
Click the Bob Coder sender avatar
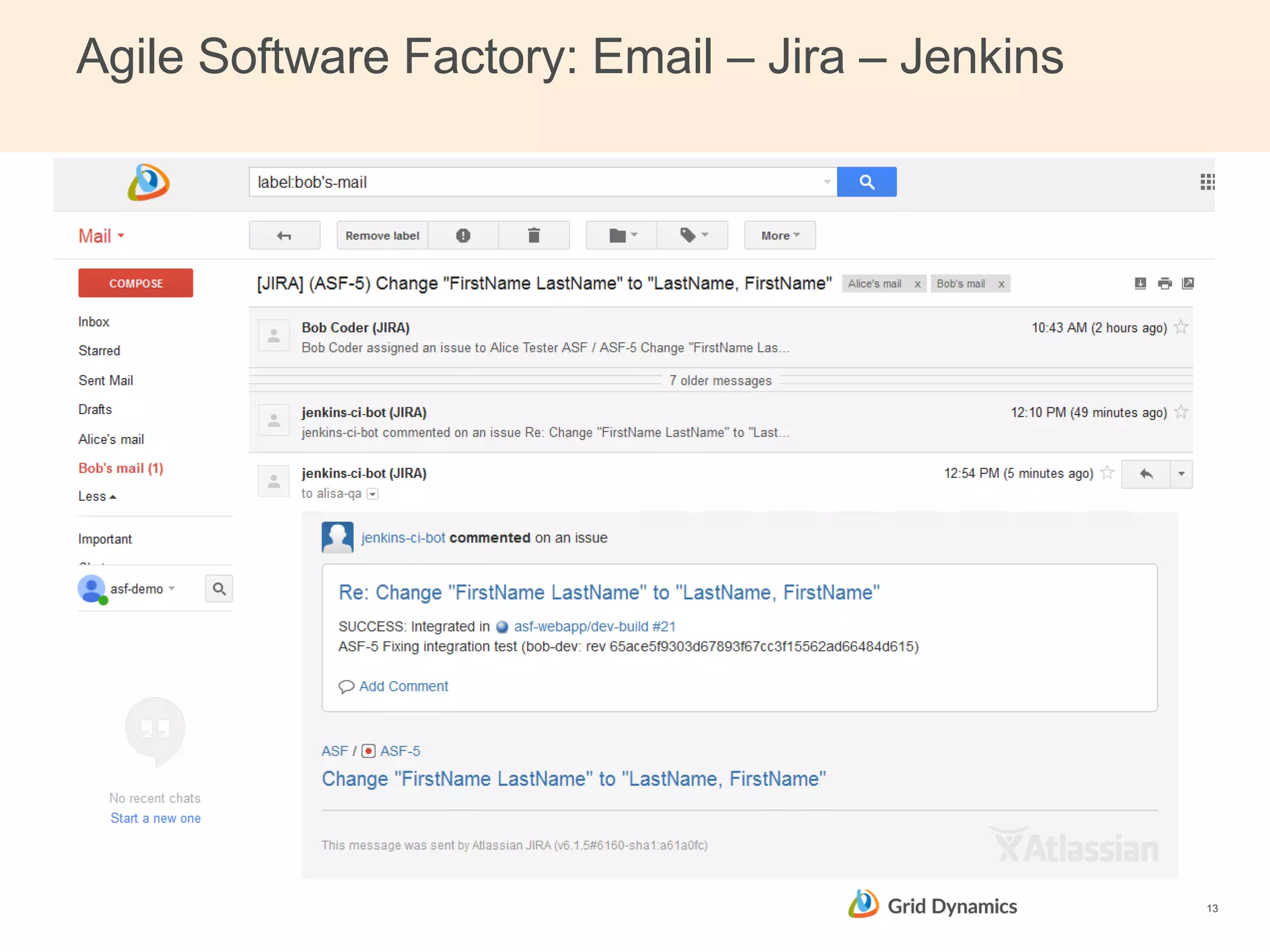click(x=273, y=335)
